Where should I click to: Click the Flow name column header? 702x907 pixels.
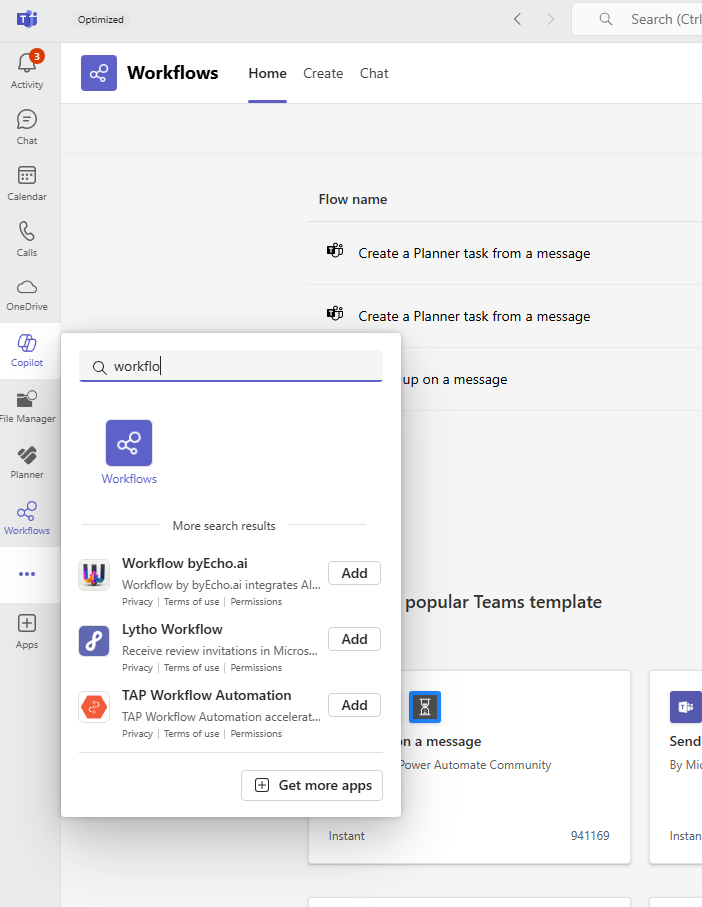coord(353,200)
